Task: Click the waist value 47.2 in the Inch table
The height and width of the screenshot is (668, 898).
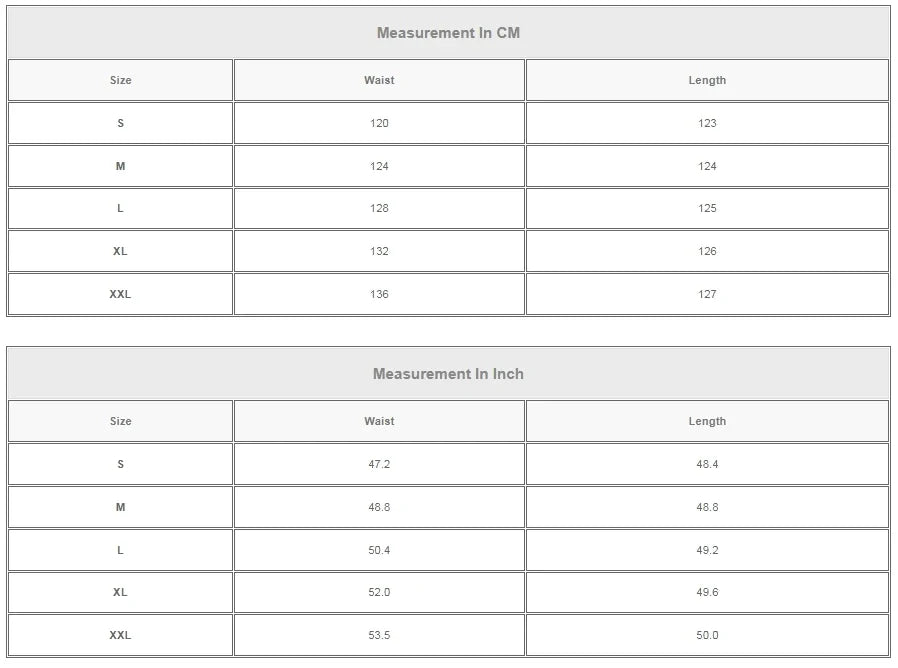Action: [379, 464]
